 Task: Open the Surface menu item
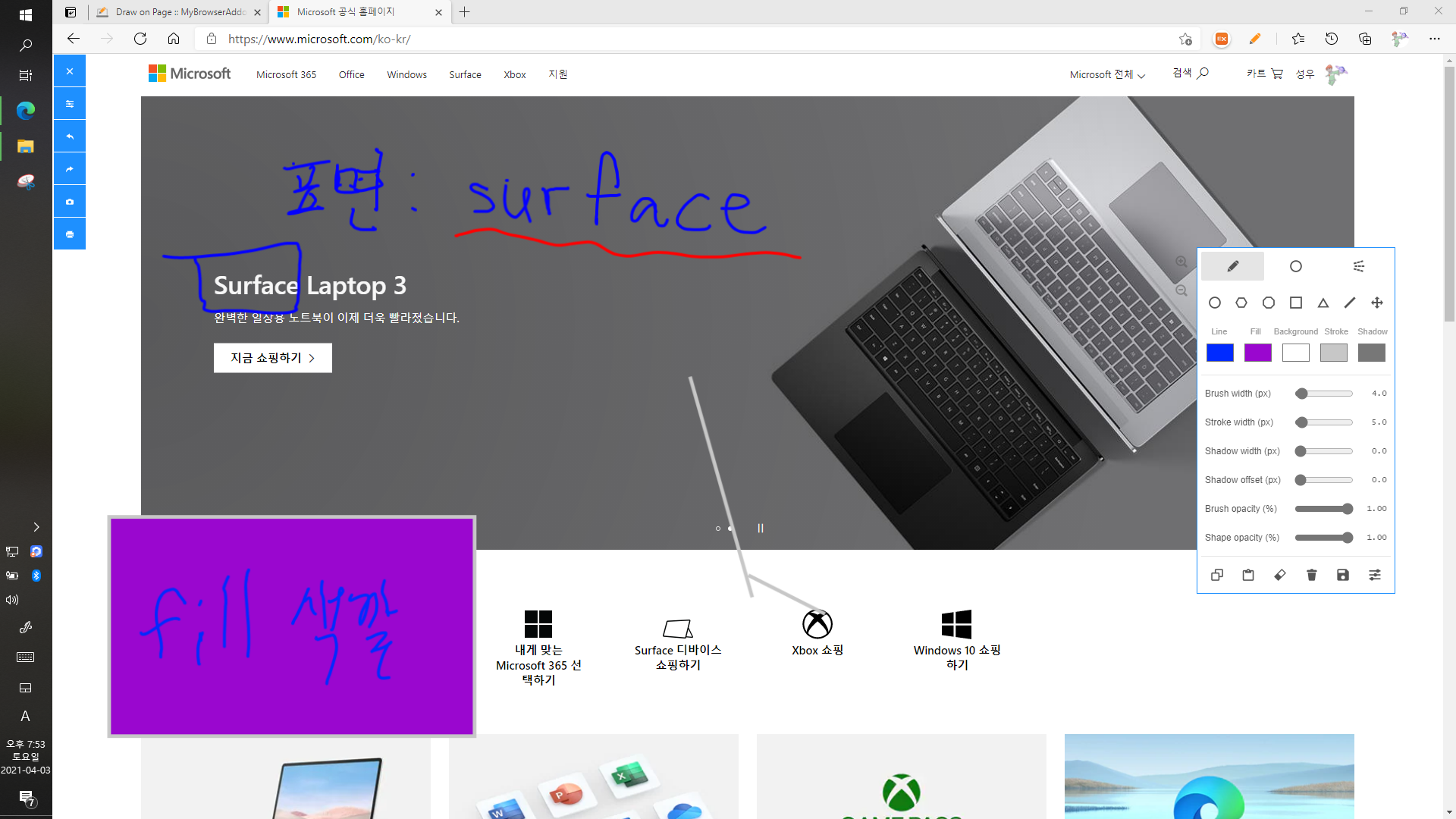pyautogui.click(x=465, y=74)
